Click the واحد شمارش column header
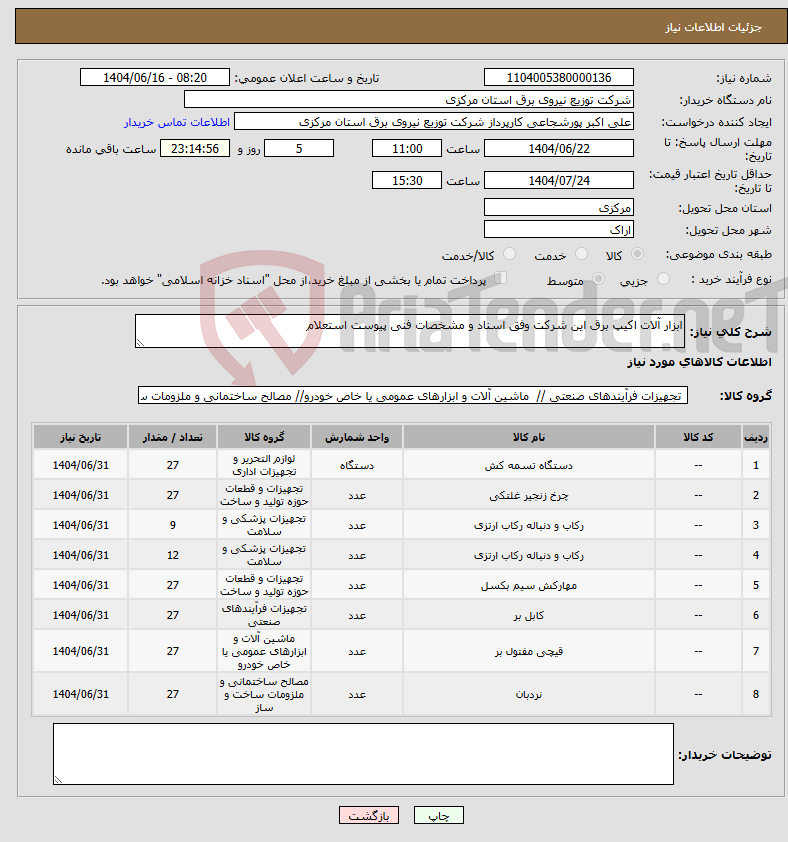Image resolution: width=788 pixels, height=842 pixels. pyautogui.click(x=357, y=437)
